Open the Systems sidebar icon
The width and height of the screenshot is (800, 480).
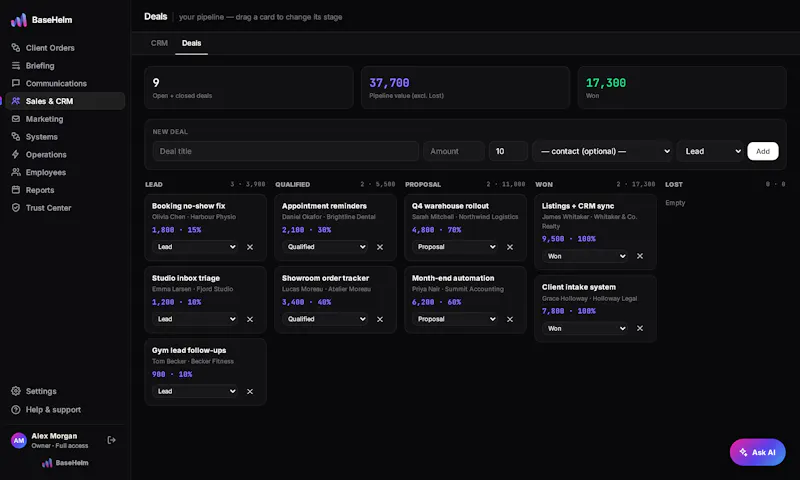pyautogui.click(x=16, y=137)
